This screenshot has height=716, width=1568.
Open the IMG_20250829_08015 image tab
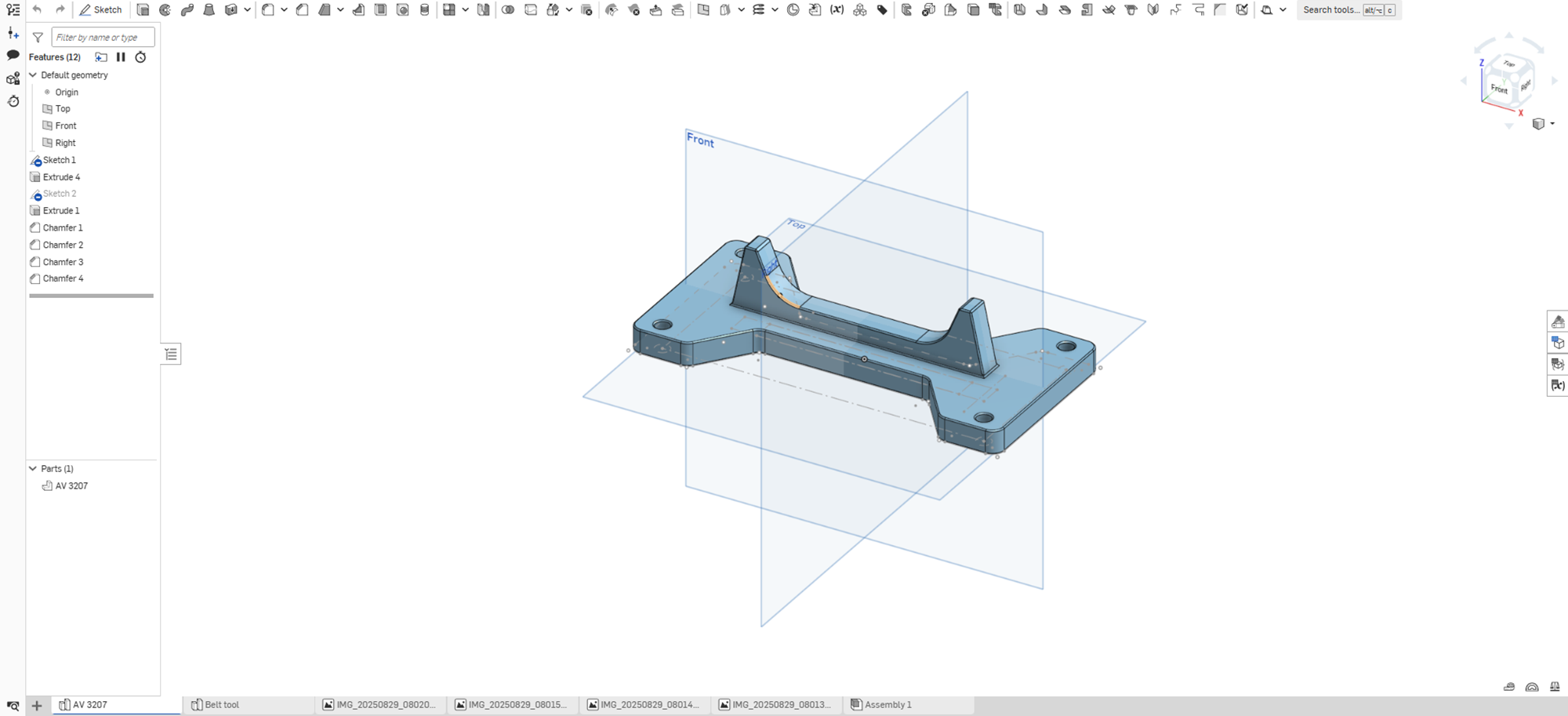[x=512, y=705]
